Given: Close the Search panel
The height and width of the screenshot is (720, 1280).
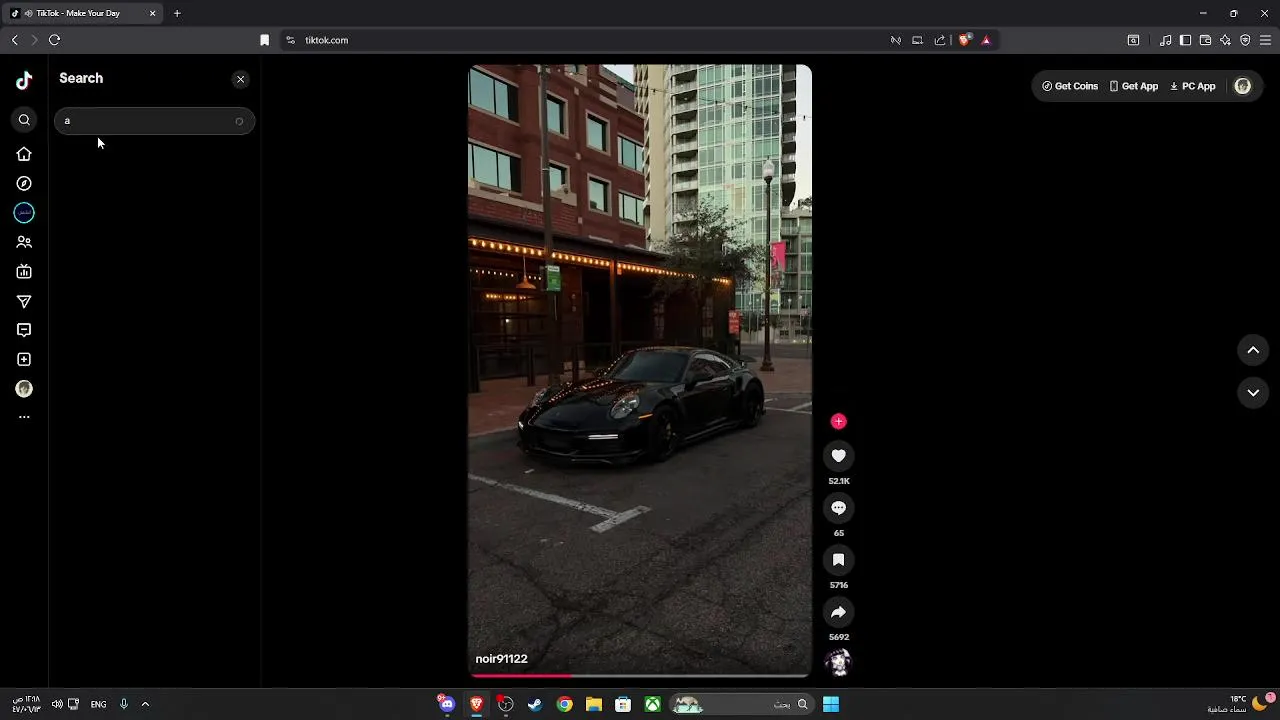Looking at the screenshot, I should point(240,79).
